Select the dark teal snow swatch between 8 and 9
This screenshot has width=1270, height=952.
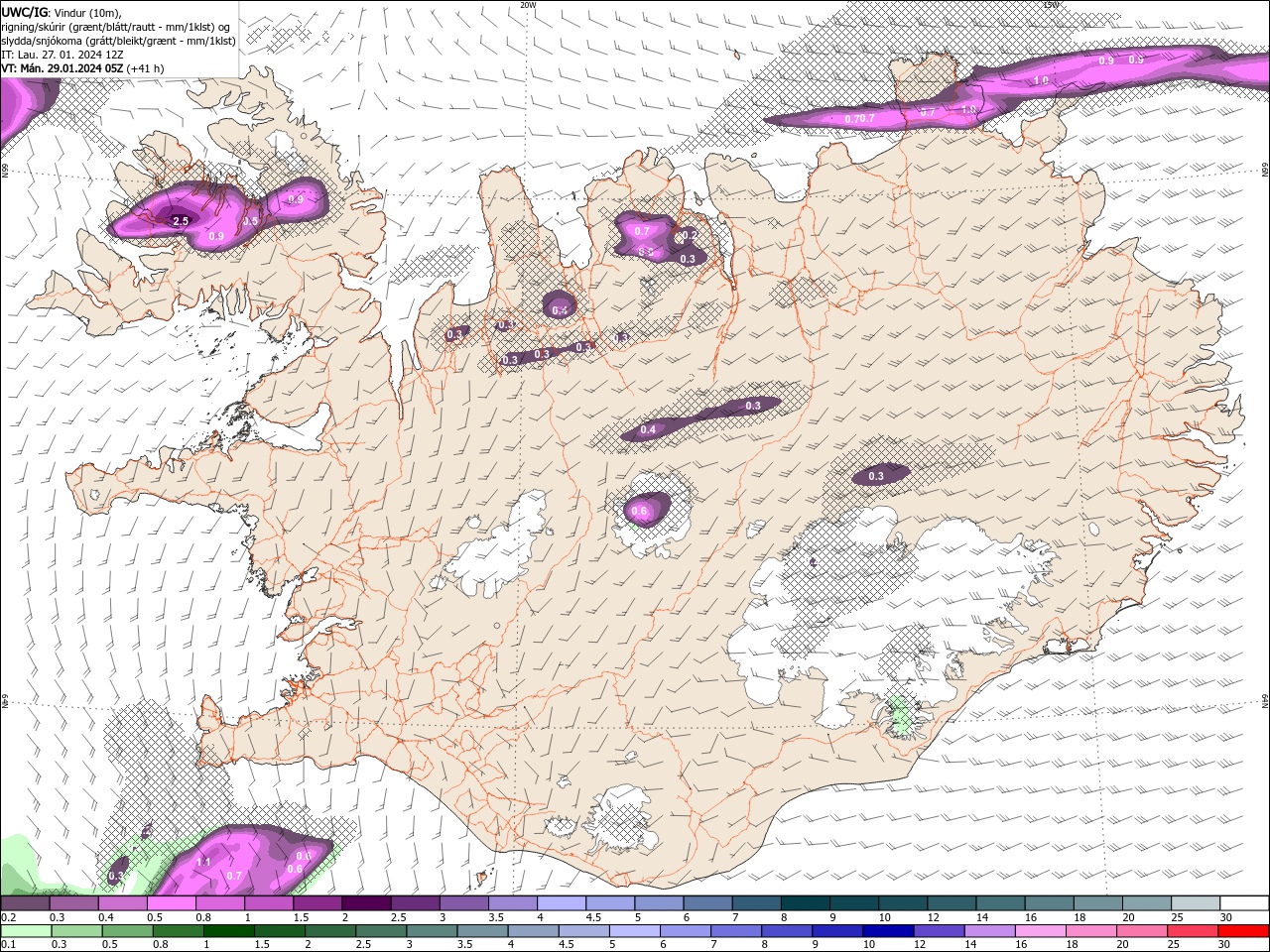coord(806,903)
